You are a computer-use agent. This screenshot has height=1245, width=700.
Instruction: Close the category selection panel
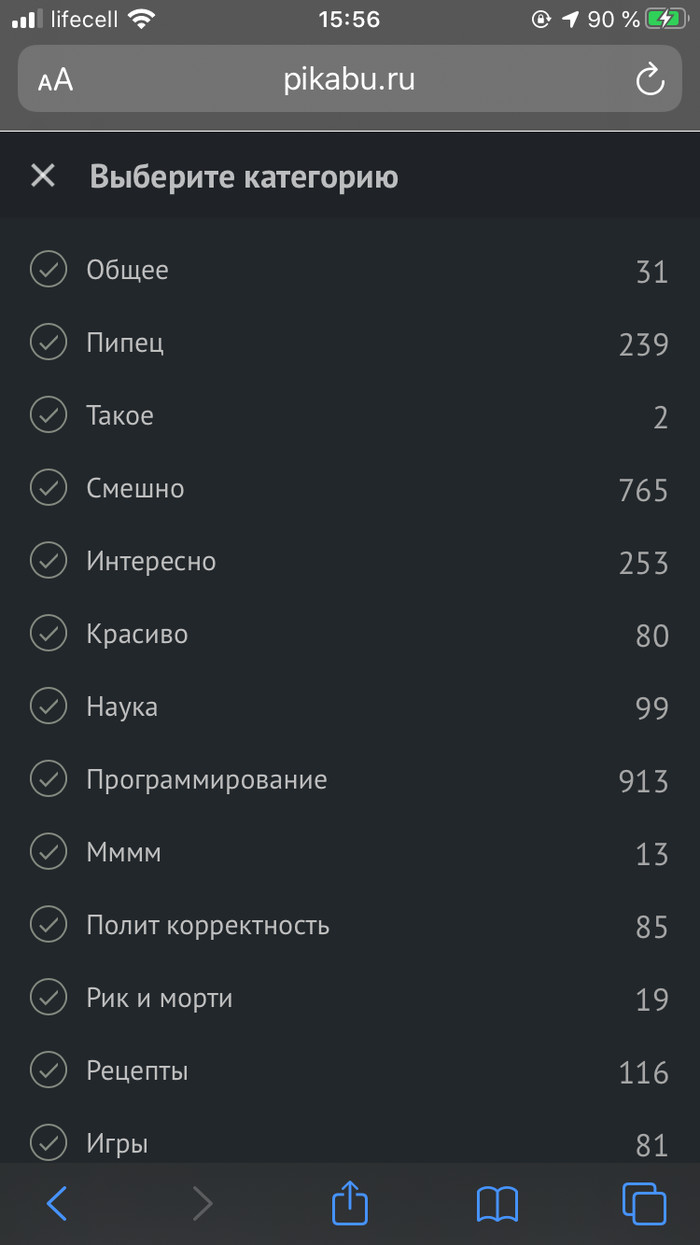pos(43,177)
